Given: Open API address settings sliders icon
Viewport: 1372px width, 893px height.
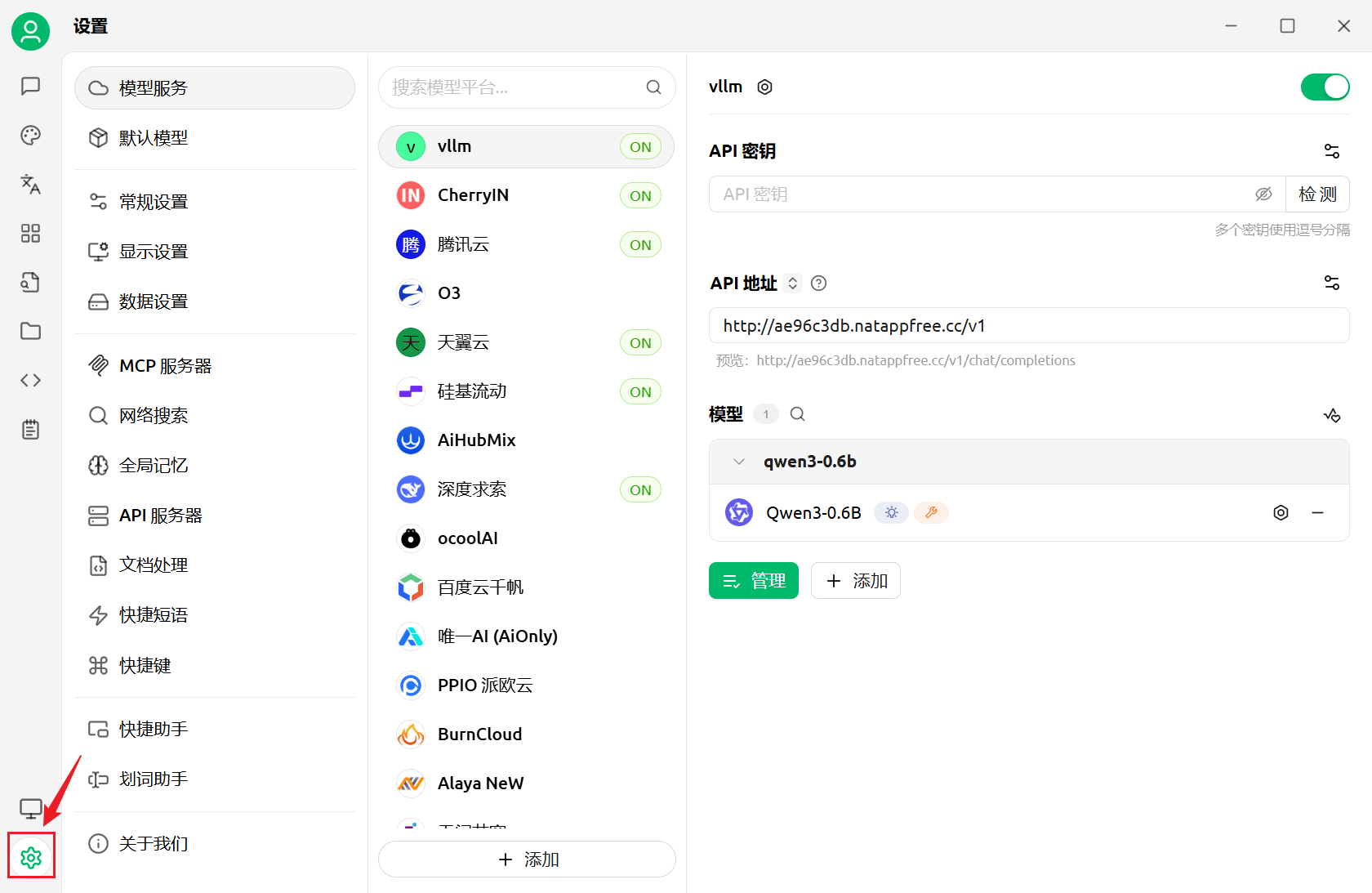Looking at the screenshot, I should [1331, 283].
